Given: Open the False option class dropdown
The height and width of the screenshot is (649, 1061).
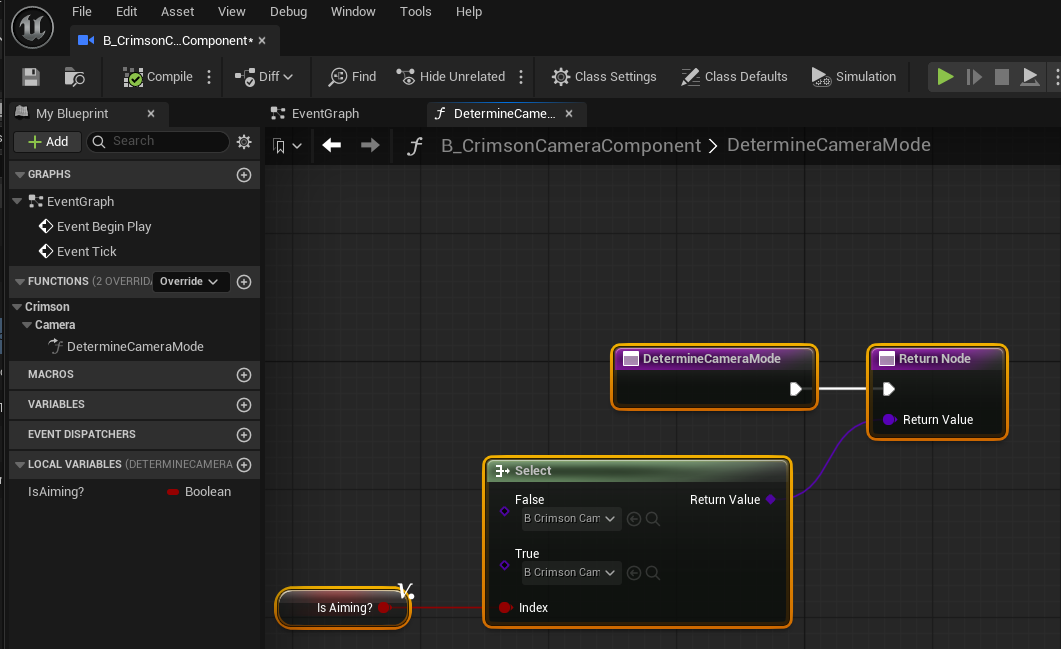Looking at the screenshot, I should pyautogui.click(x=570, y=518).
